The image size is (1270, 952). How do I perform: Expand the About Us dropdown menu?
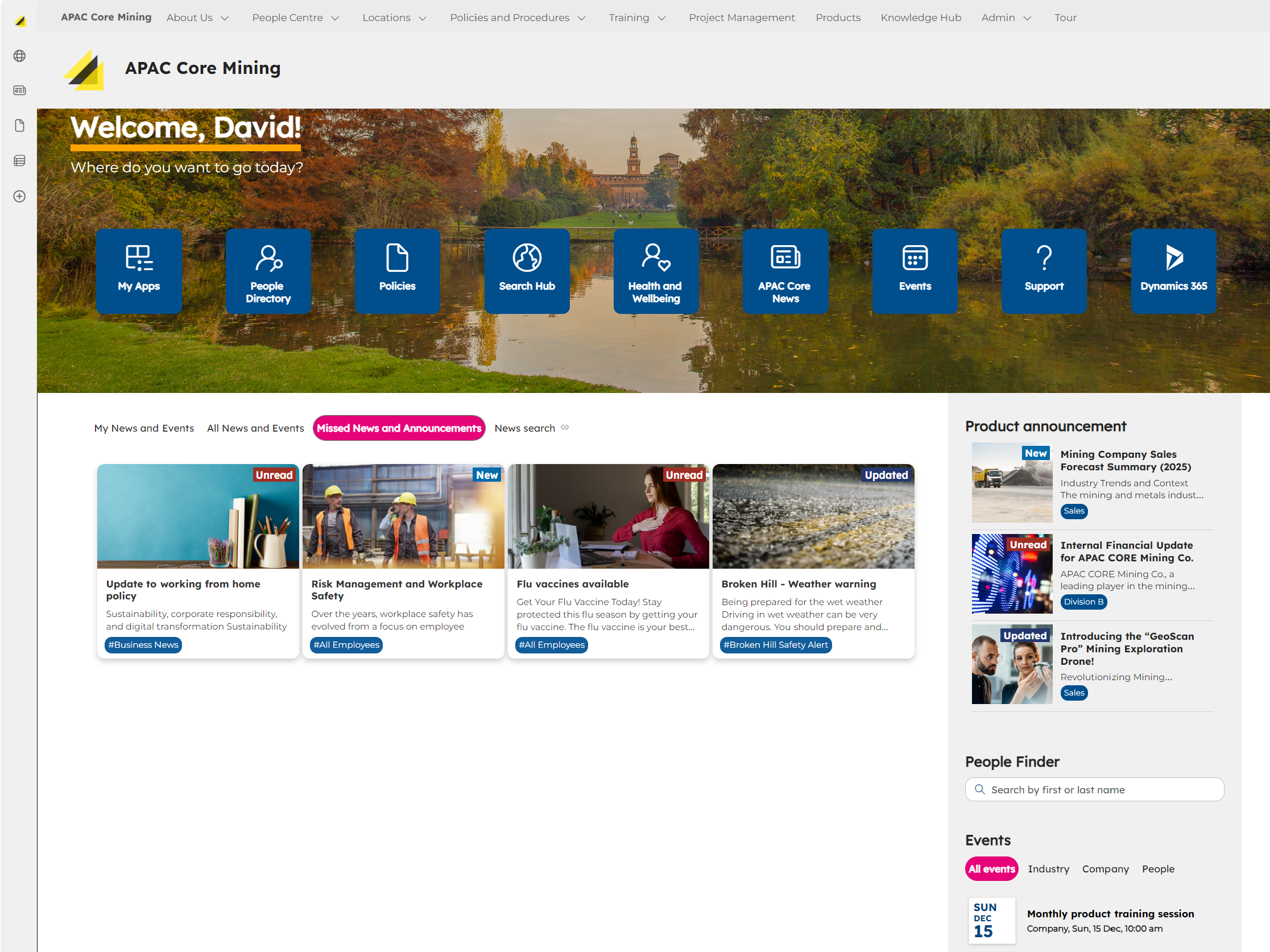coord(197,18)
